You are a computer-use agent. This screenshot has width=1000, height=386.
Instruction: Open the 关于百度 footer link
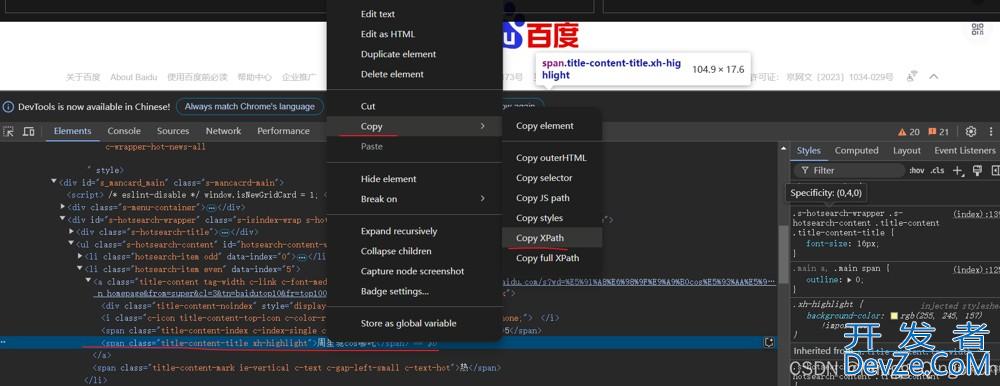(83, 77)
